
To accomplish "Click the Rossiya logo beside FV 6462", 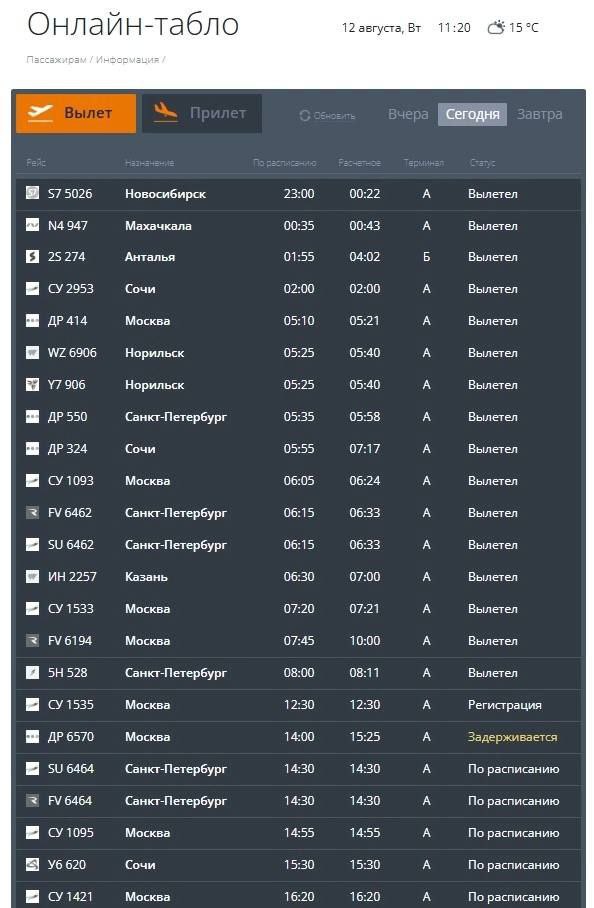I will pyautogui.click(x=32, y=512).
